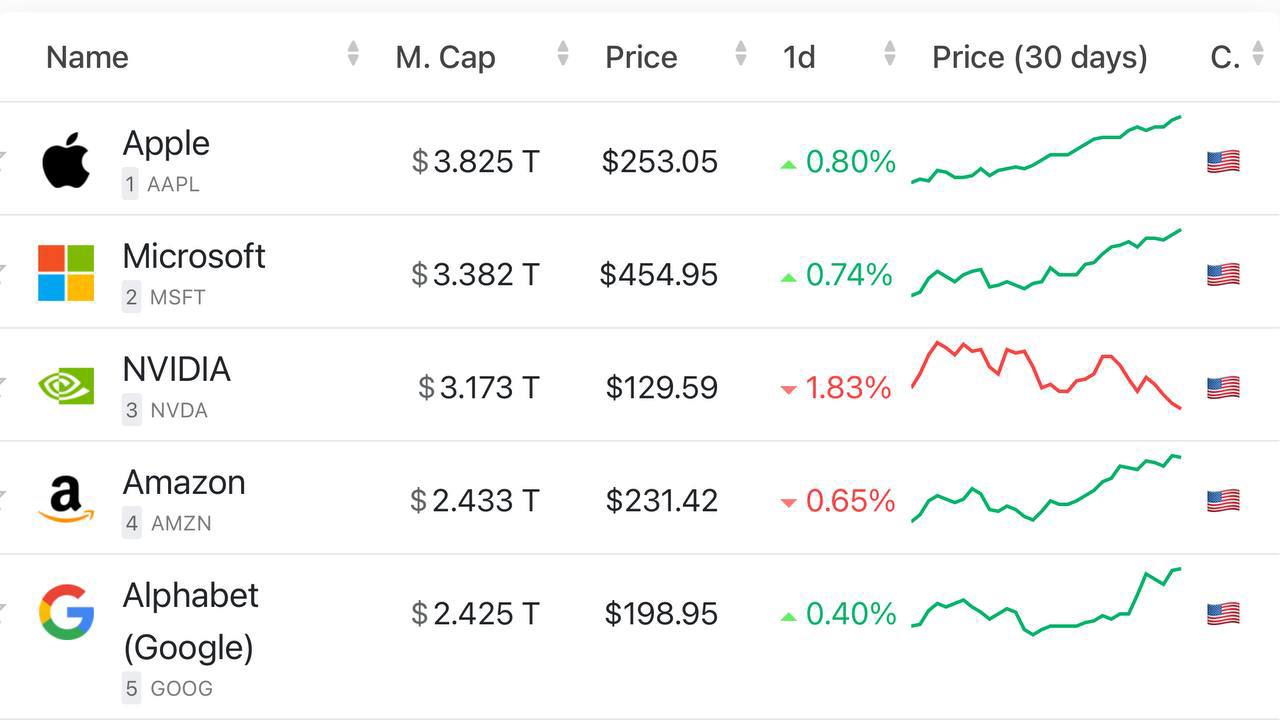Click Amazon's green 30-day price chart
This screenshot has width=1280, height=720.
pos(1046,489)
